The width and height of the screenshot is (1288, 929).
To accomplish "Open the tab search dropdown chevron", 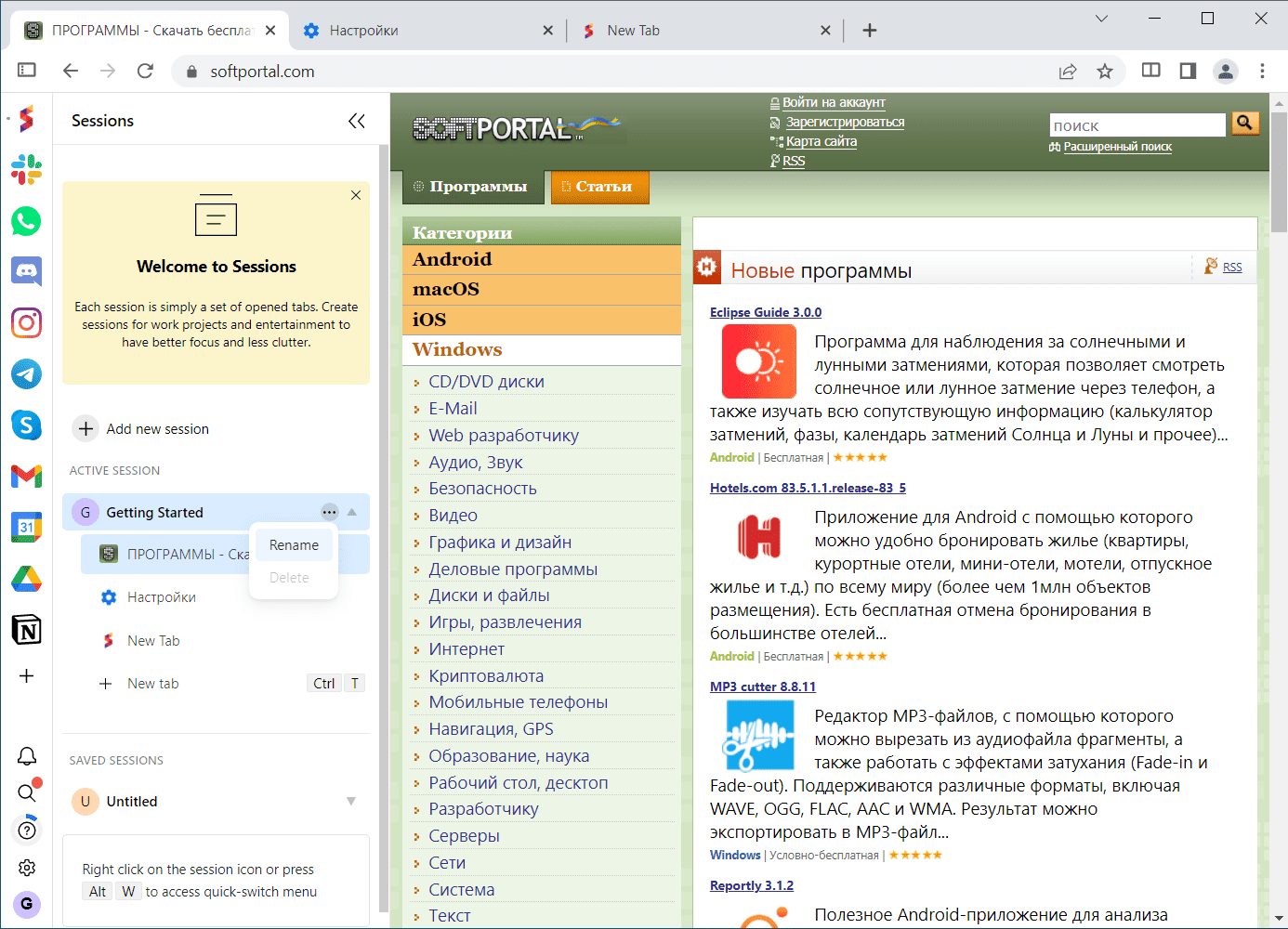I will pos(1101,19).
